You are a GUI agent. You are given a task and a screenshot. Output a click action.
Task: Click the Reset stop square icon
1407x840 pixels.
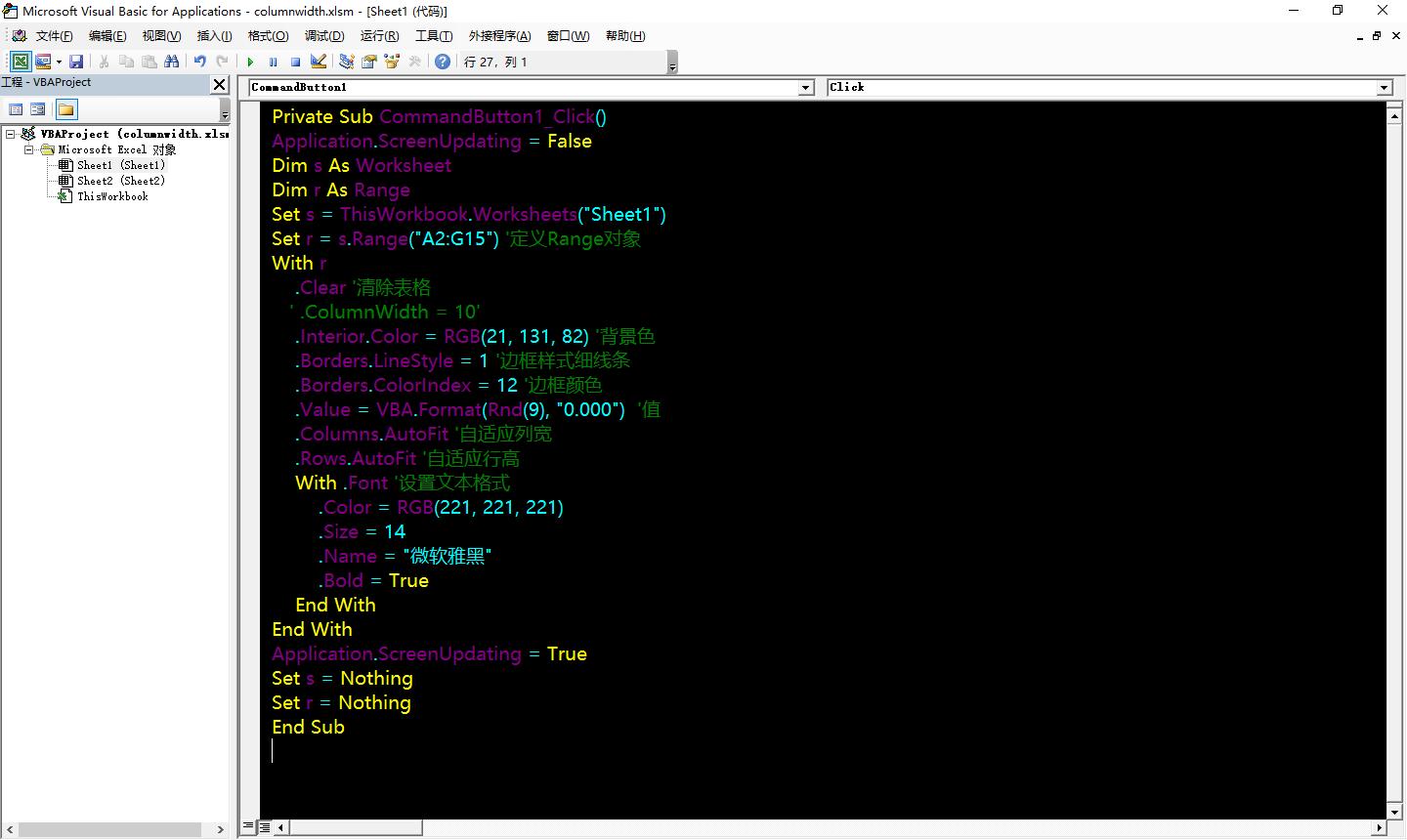pos(295,62)
